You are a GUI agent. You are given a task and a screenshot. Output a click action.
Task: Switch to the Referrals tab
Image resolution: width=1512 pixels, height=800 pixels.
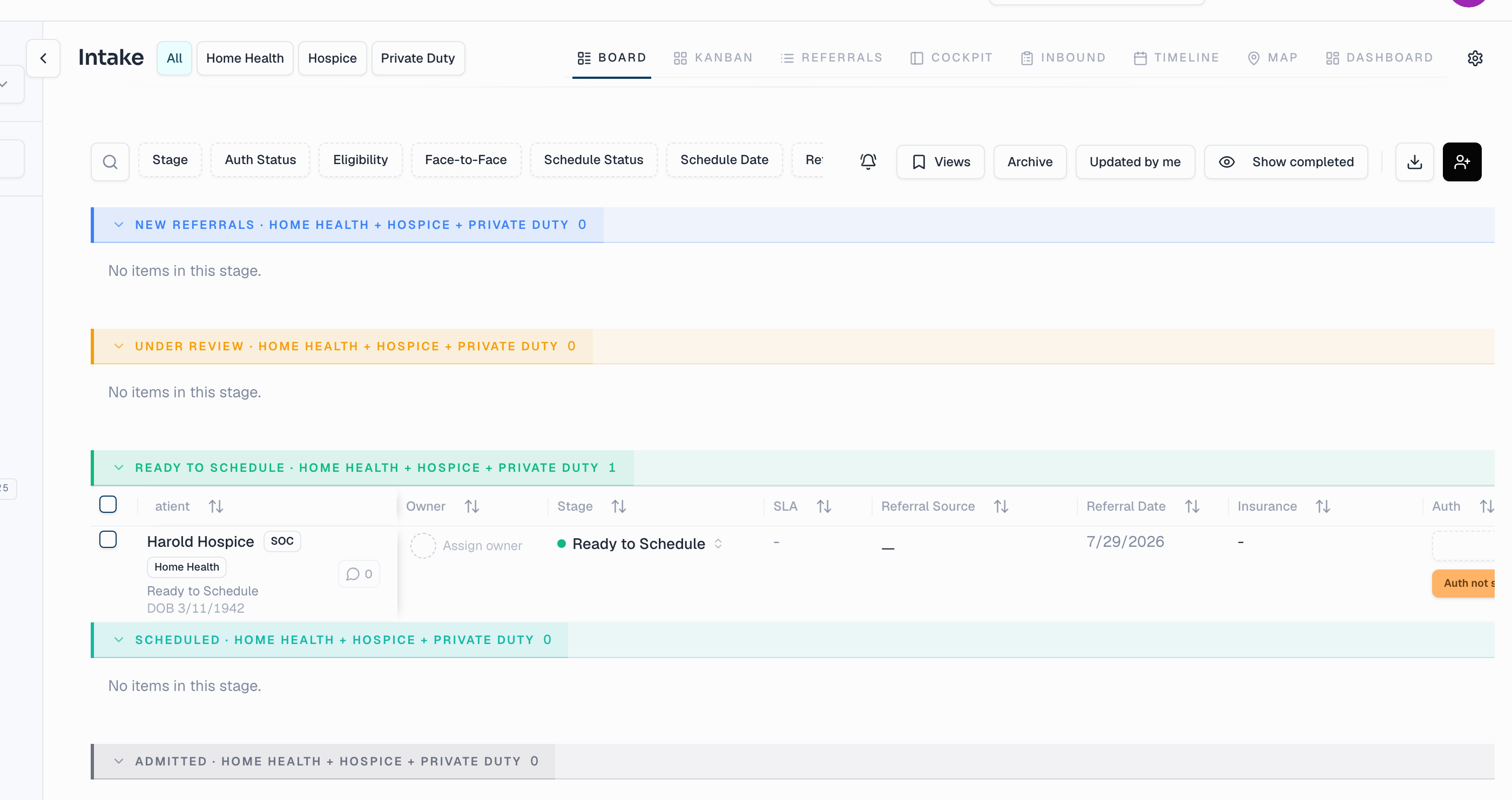[831, 58]
